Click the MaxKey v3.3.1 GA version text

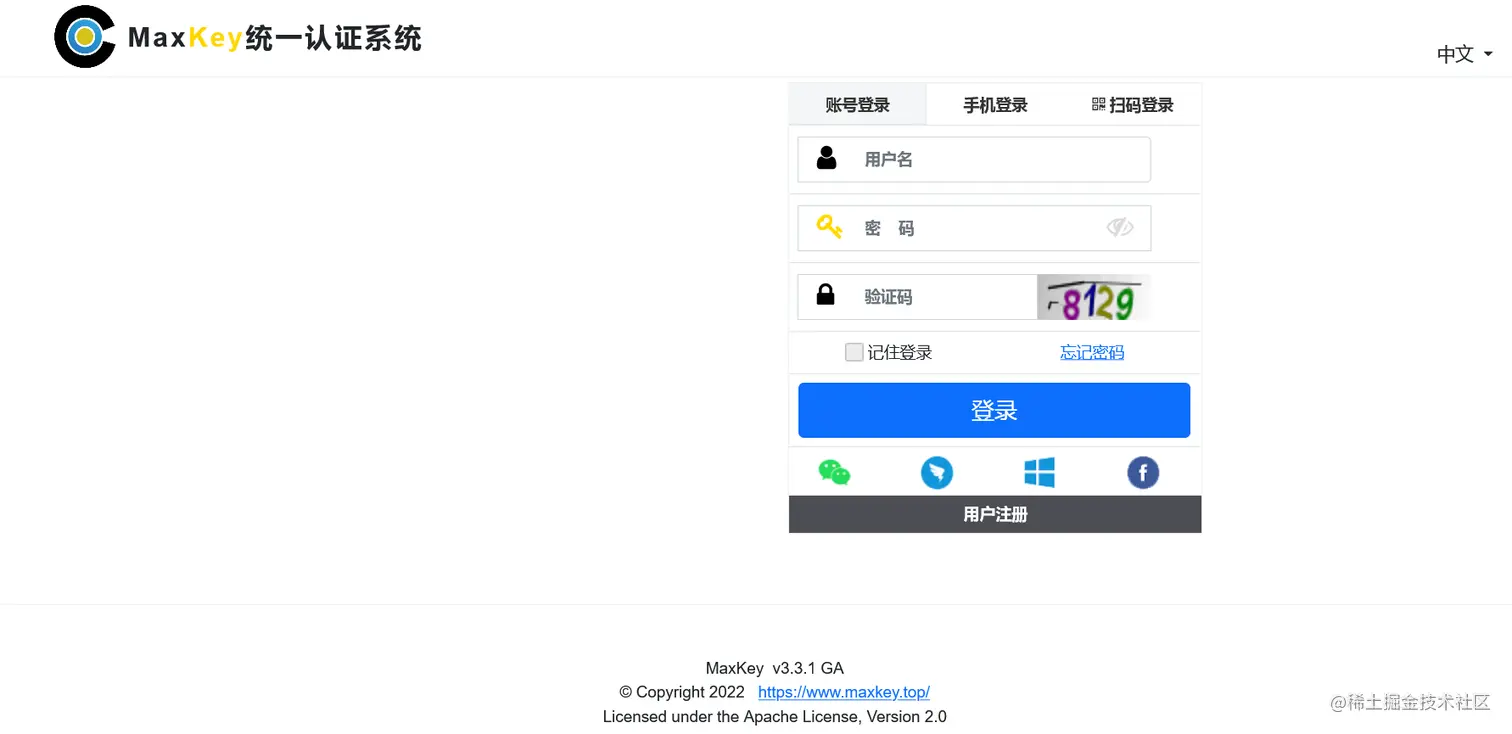tap(775, 668)
